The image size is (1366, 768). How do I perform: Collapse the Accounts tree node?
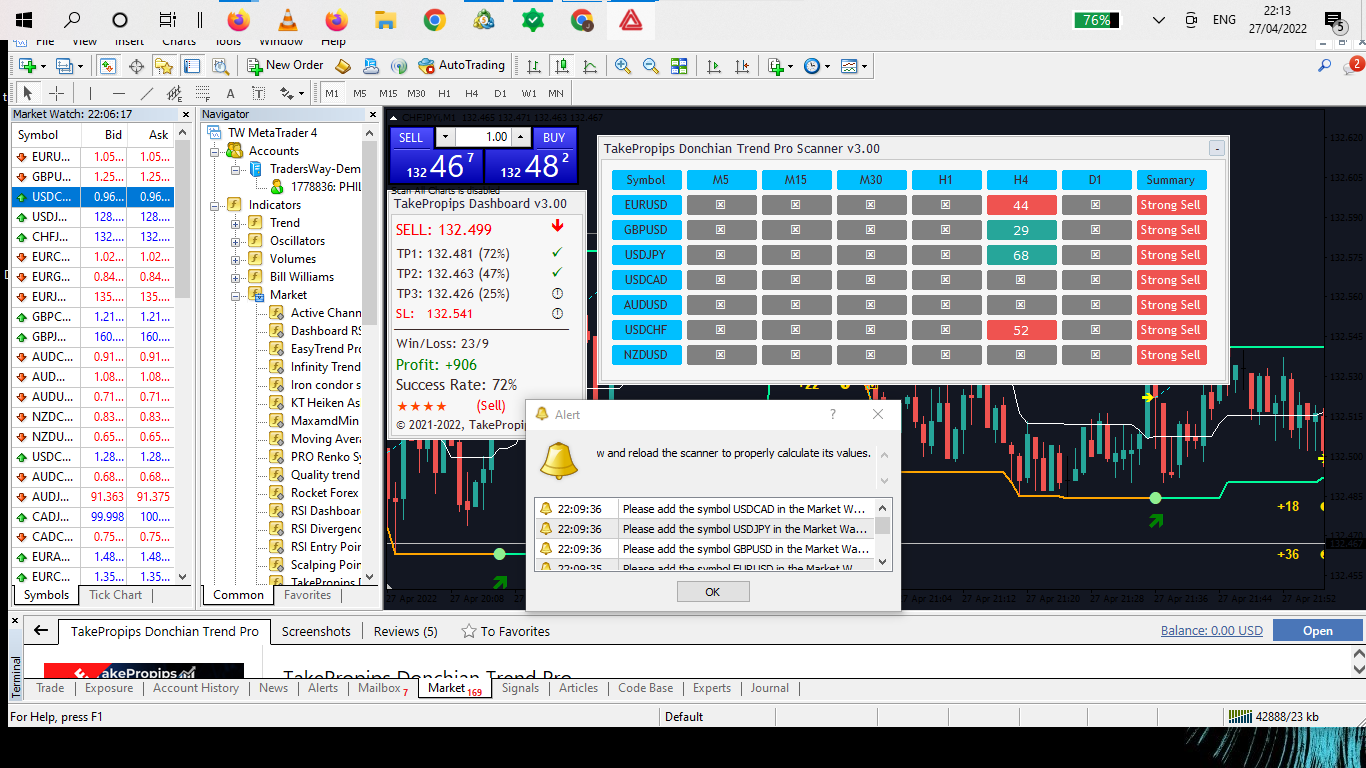click(x=213, y=151)
